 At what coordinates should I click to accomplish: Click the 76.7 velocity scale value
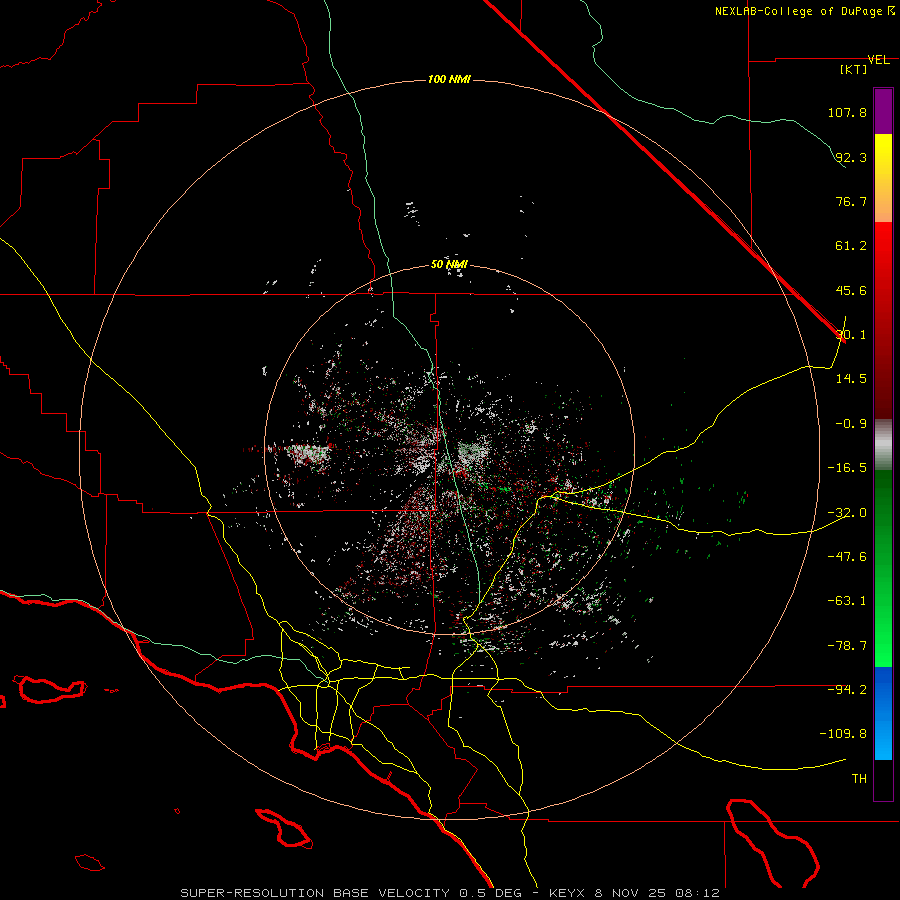[851, 201]
